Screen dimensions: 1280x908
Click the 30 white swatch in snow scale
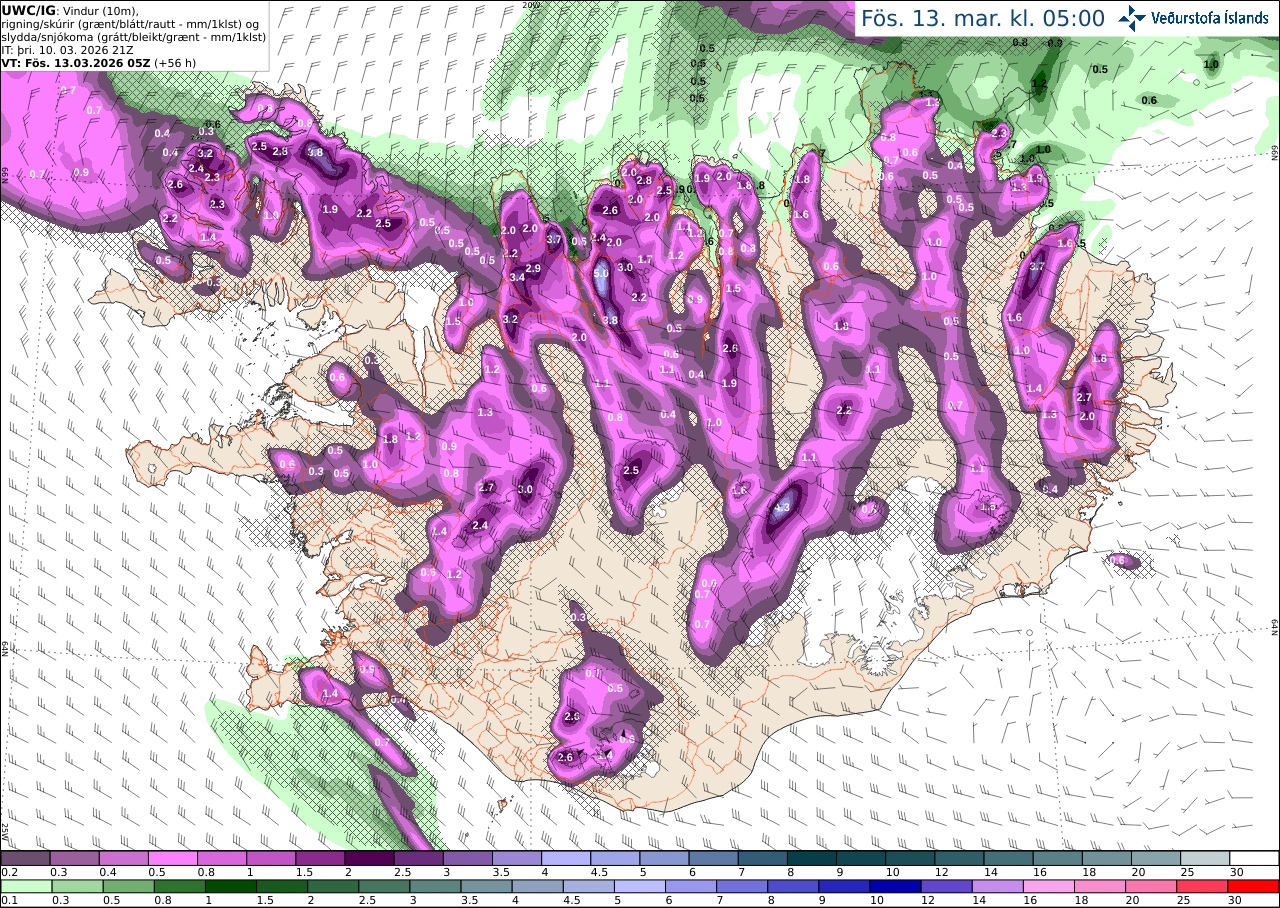[1255, 858]
